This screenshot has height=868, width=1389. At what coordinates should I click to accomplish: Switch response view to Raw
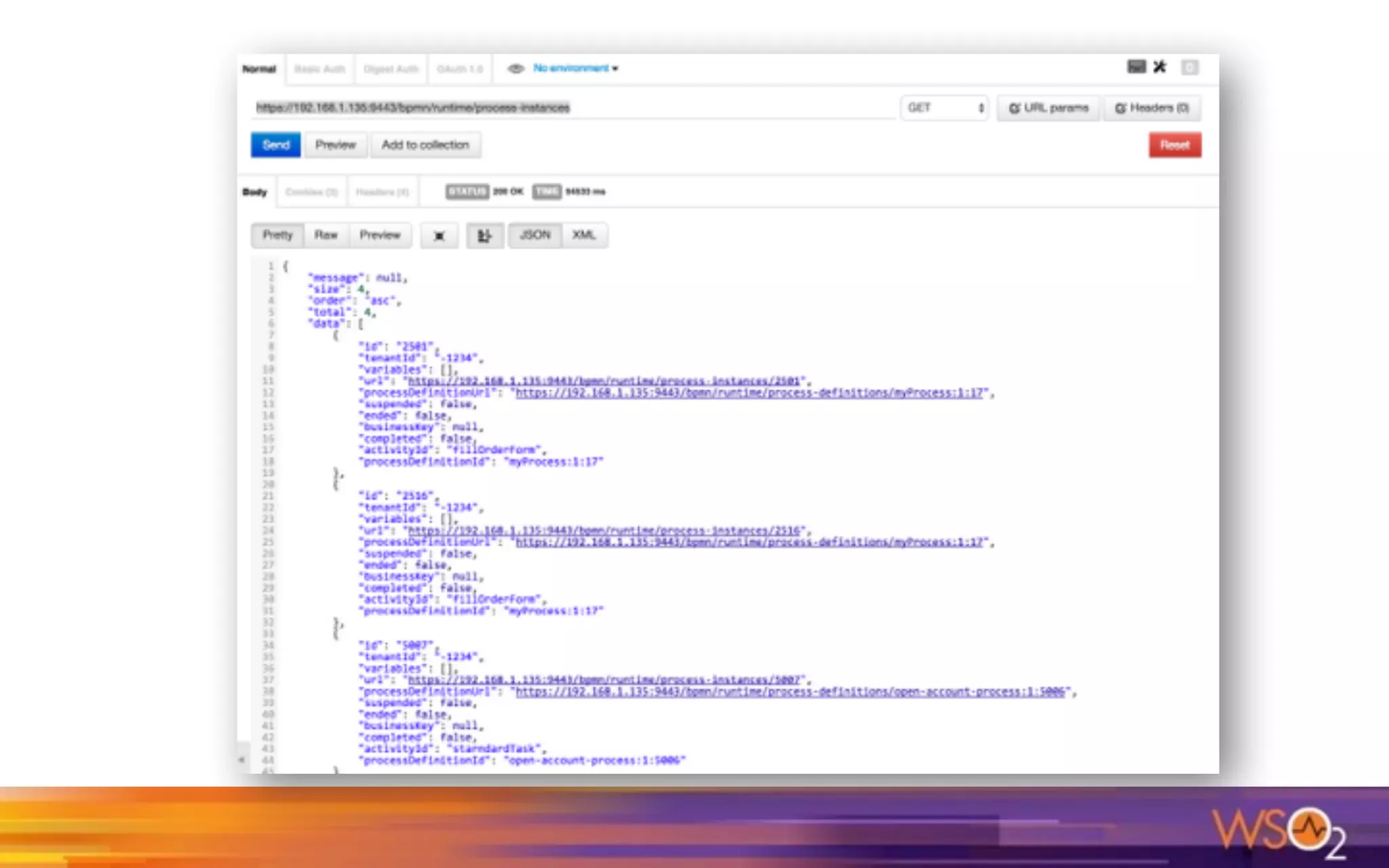click(326, 235)
